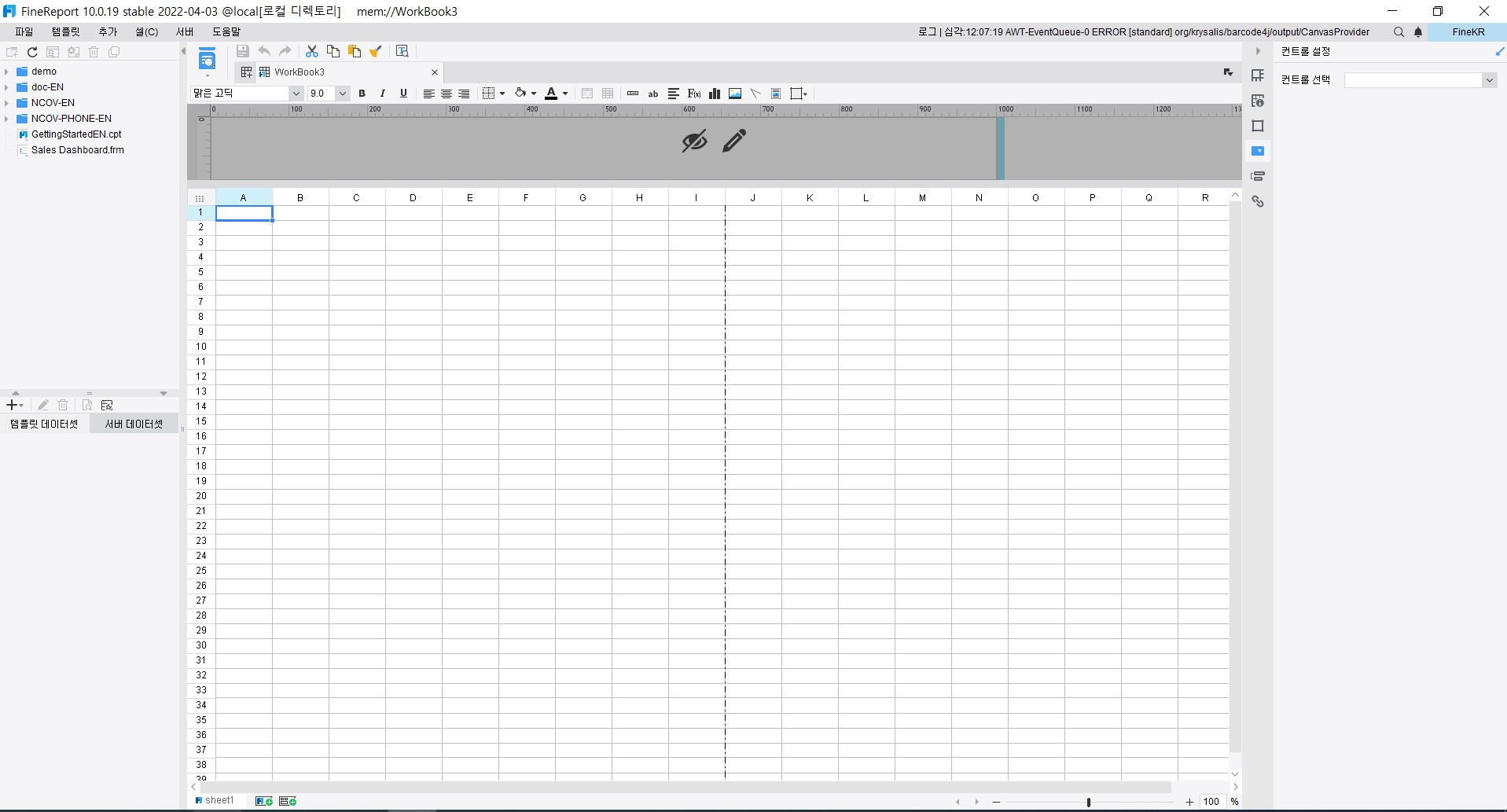Screen dimensions: 1507x812
Task: Insert plain text 'ab' element
Action: tap(653, 94)
